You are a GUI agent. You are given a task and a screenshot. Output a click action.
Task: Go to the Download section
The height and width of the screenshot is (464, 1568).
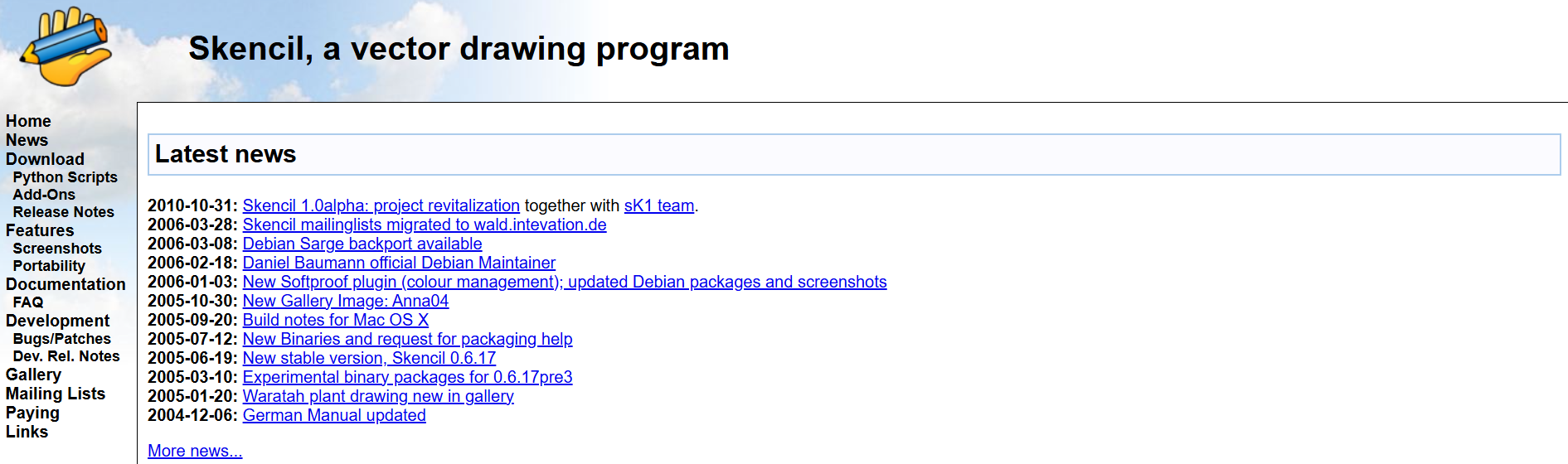coord(45,159)
